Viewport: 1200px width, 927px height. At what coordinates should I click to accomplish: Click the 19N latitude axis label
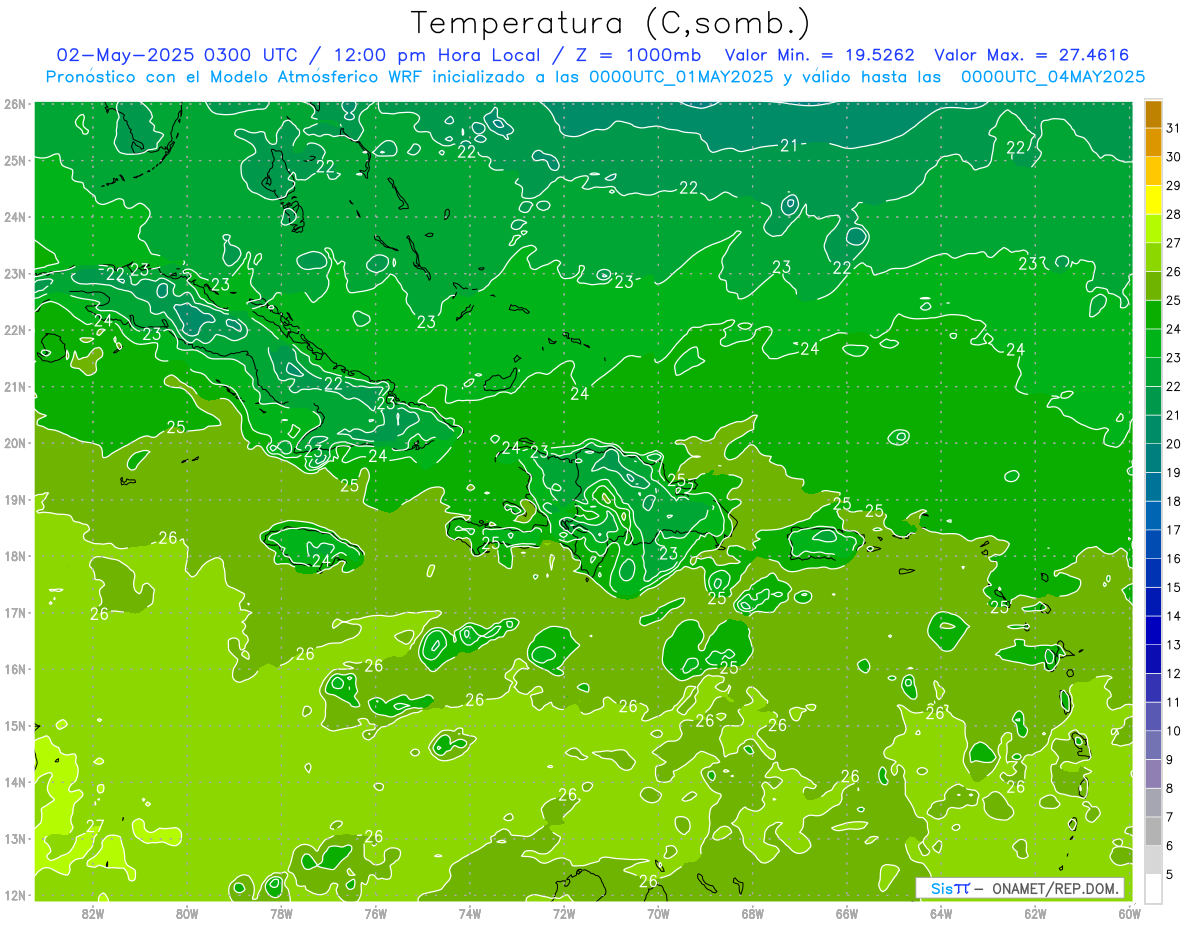14,499
